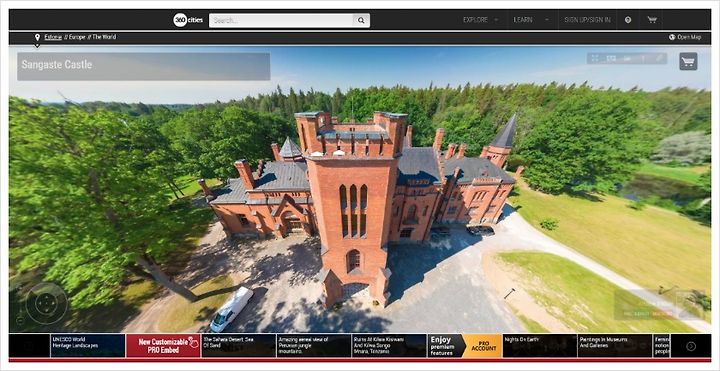This screenshot has width=720, height=371.
Task: Click SIGN UP/SIGN IN
Action: click(x=587, y=20)
